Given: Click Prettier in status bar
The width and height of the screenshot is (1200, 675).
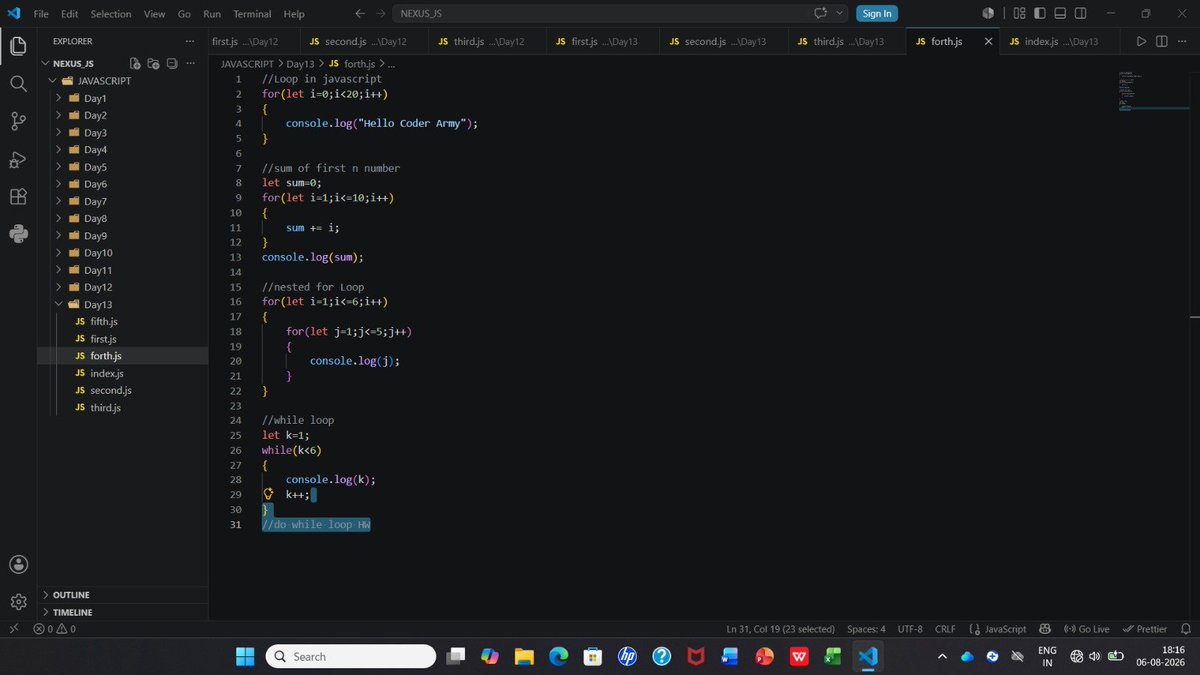Looking at the screenshot, I should point(1144,629).
